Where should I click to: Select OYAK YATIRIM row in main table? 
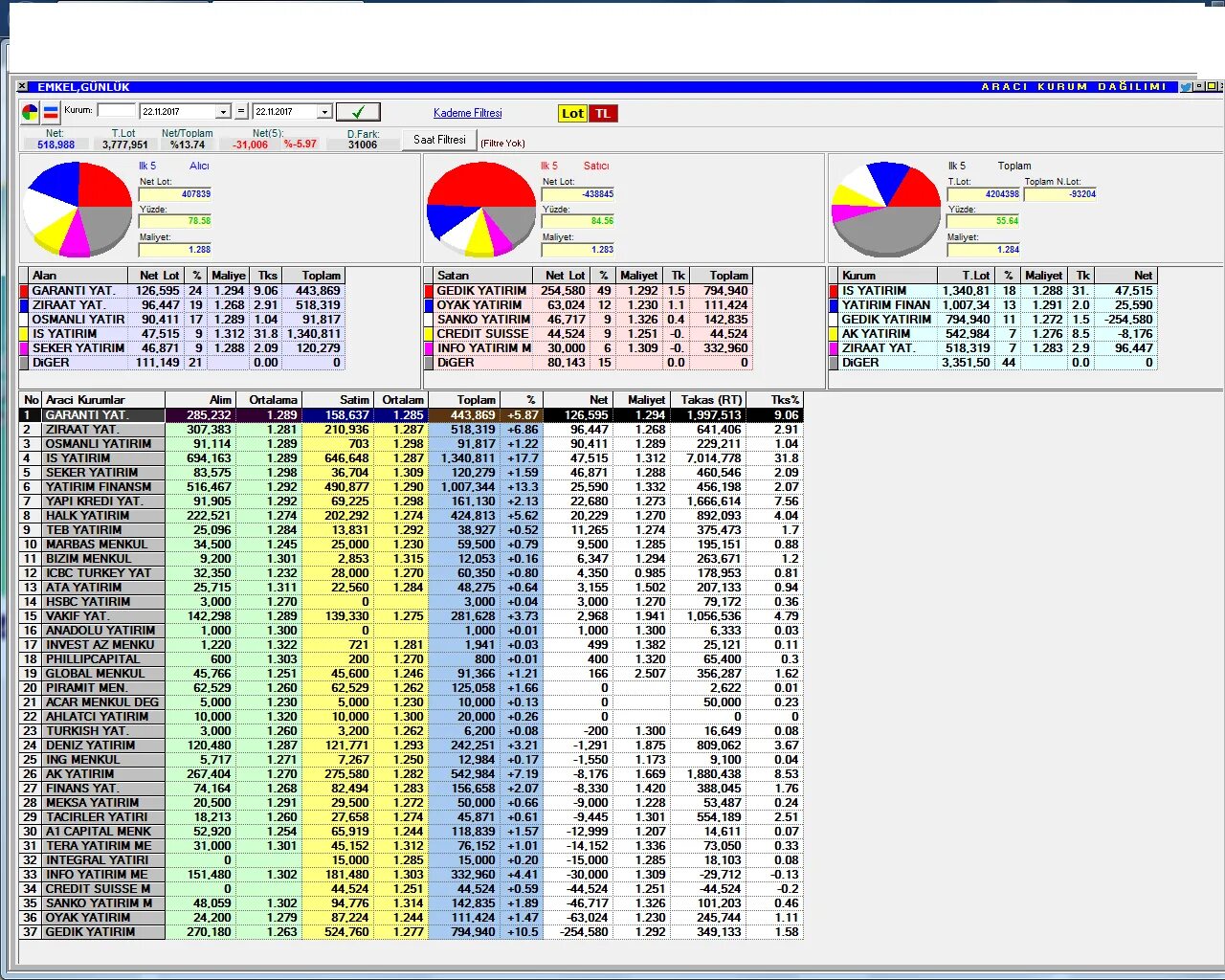[x=412, y=918]
